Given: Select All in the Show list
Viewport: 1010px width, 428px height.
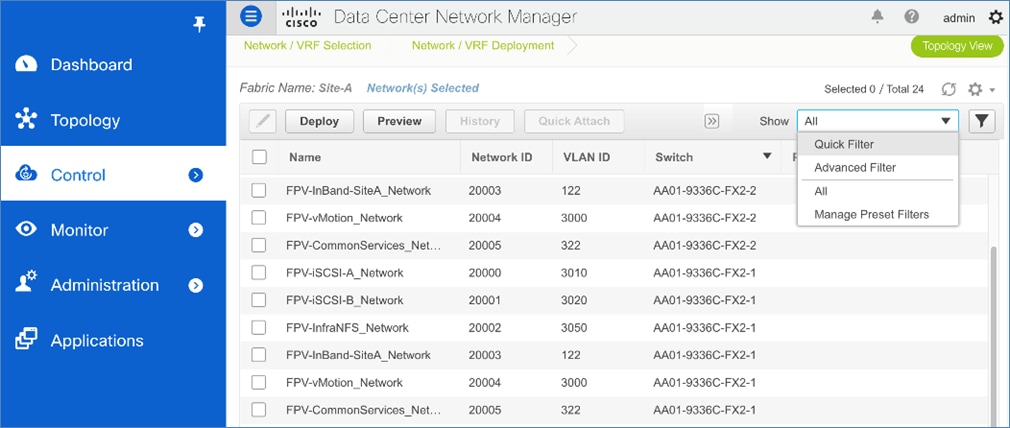Looking at the screenshot, I should [877, 191].
